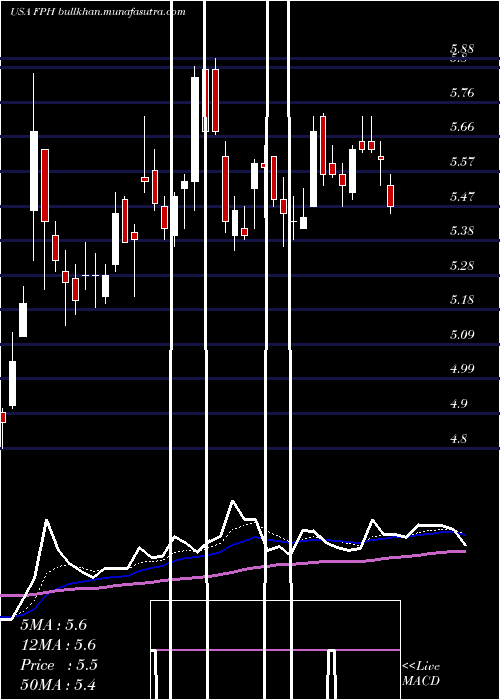The width and height of the screenshot is (500, 700).
Task: Click the 'USA FPH bullkhan.munafasutra.com' chart title
Action: (x=98, y=12)
